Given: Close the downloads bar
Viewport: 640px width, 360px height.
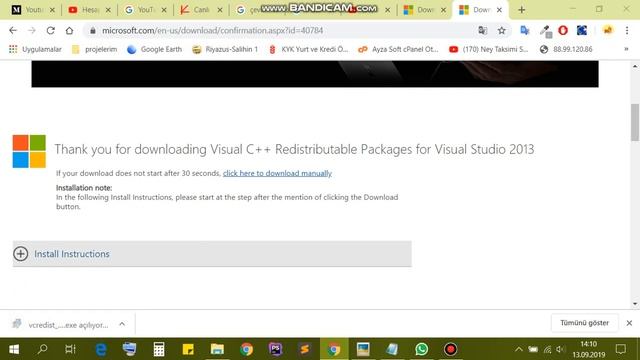Looking at the screenshot, I should (629, 323).
